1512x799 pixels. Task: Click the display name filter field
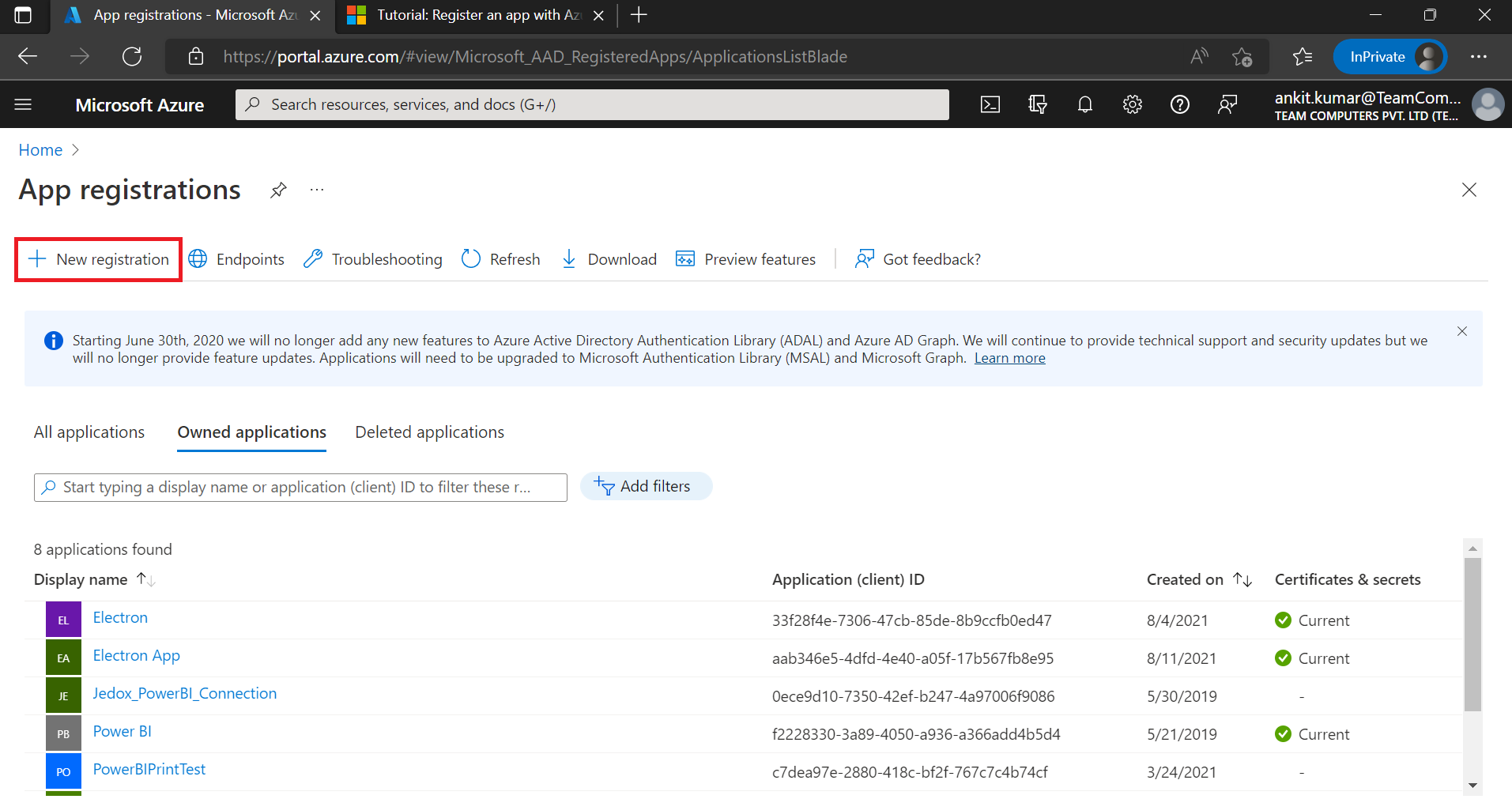click(x=300, y=487)
